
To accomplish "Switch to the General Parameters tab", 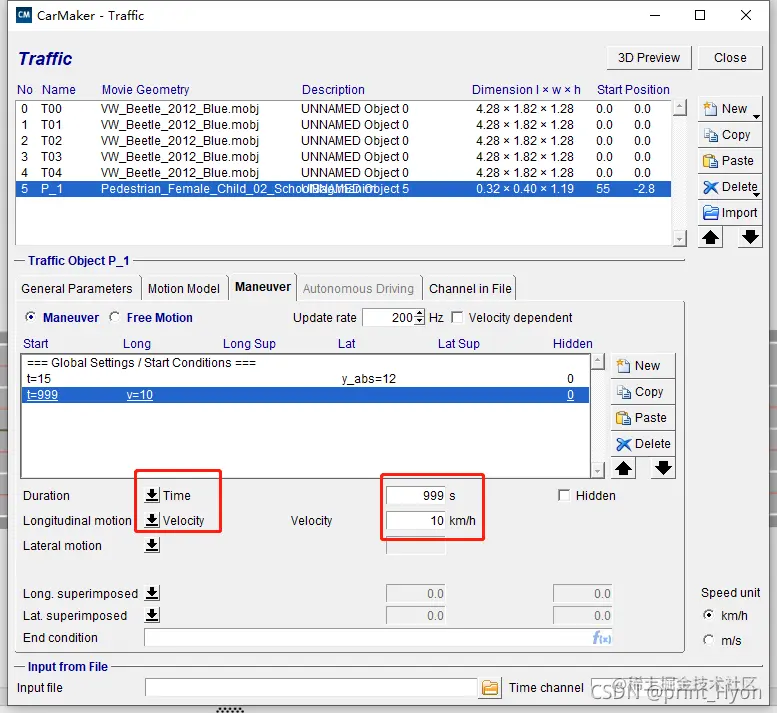I will 77,288.
